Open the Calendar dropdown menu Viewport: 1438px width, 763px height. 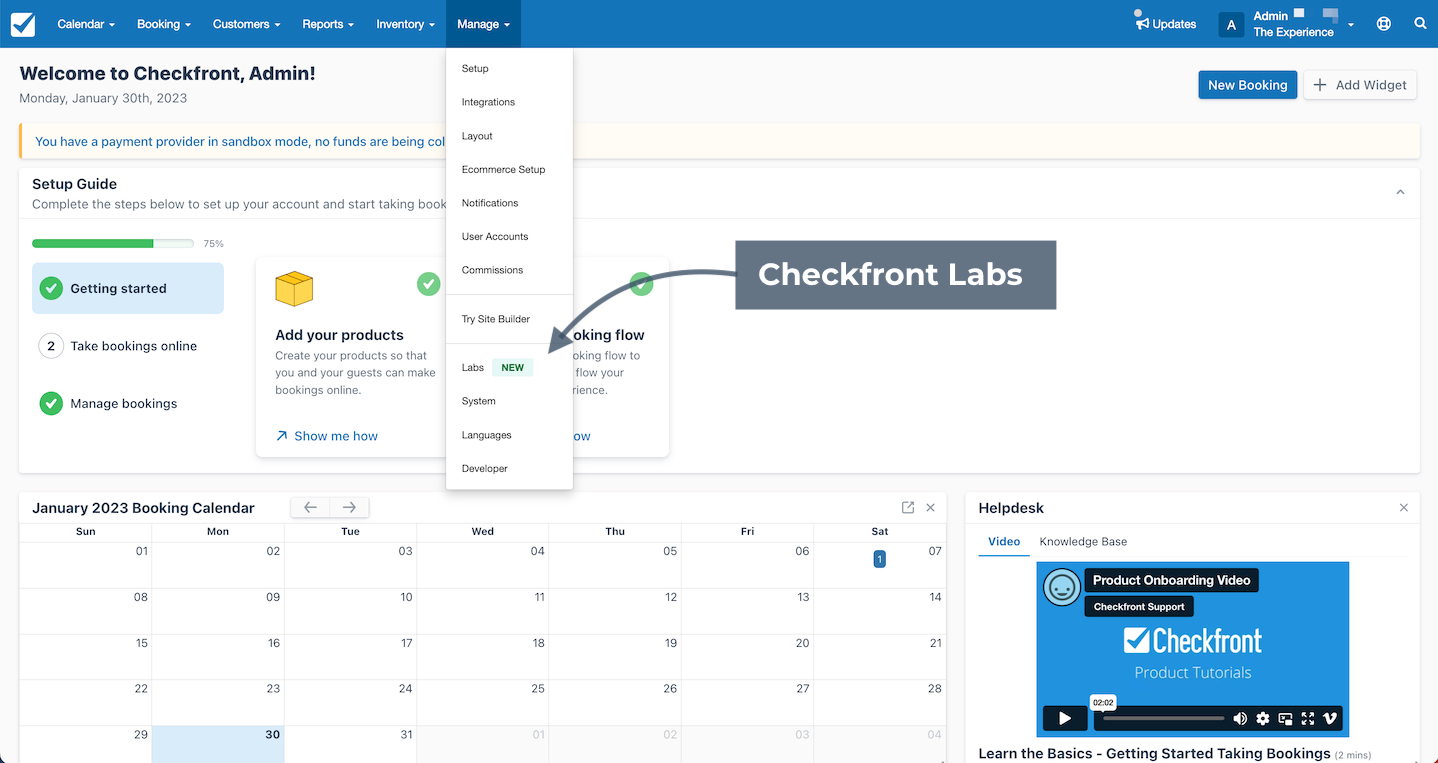point(86,24)
